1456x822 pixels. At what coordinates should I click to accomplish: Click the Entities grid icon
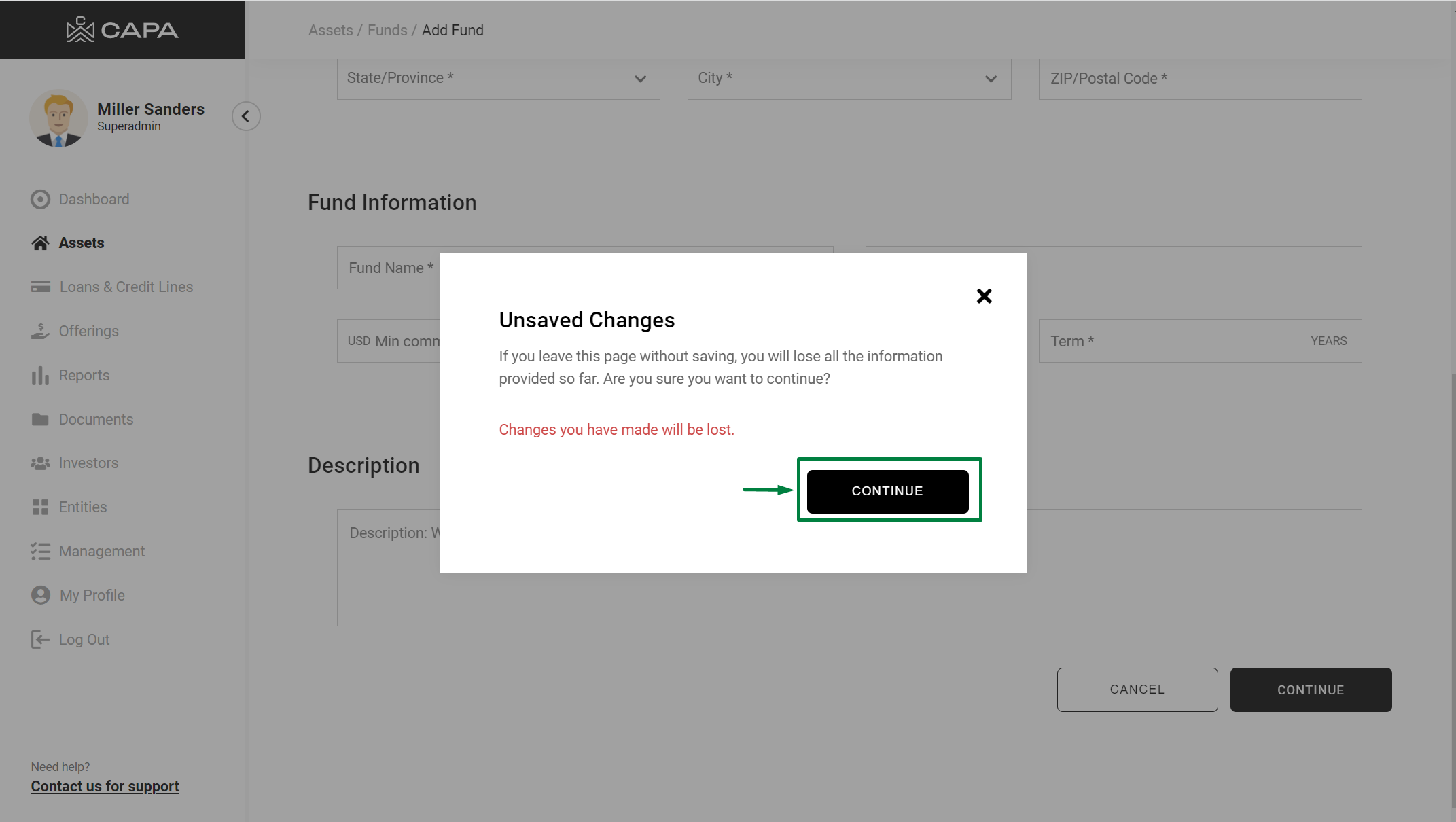click(x=40, y=507)
